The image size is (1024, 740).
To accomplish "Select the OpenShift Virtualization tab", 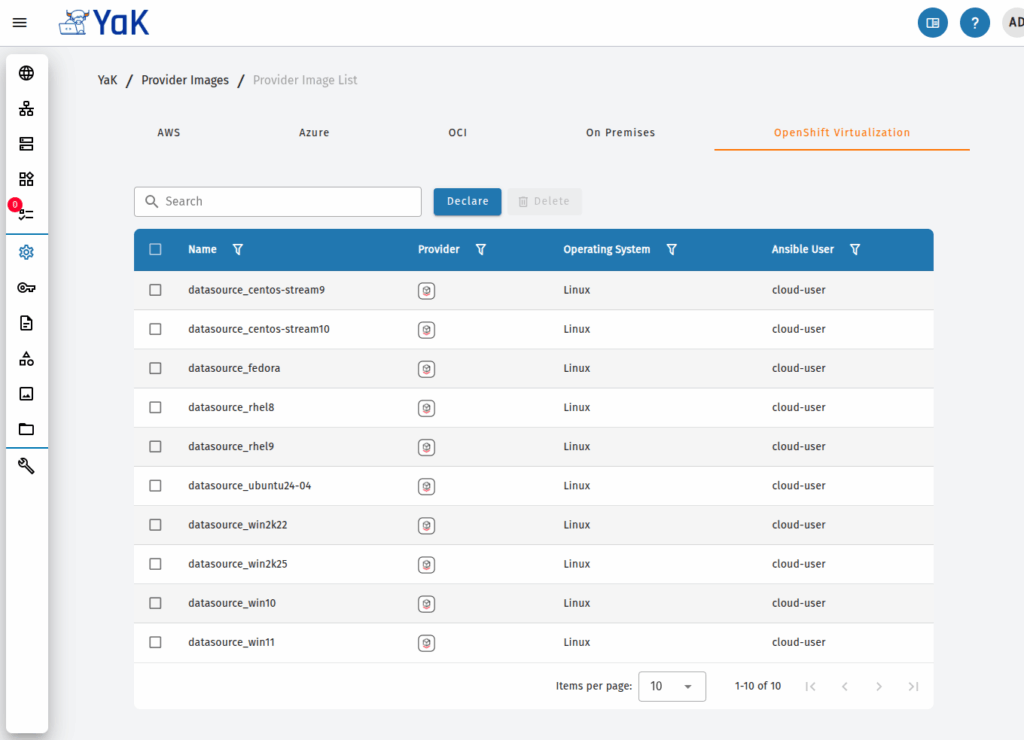I will (x=842, y=133).
